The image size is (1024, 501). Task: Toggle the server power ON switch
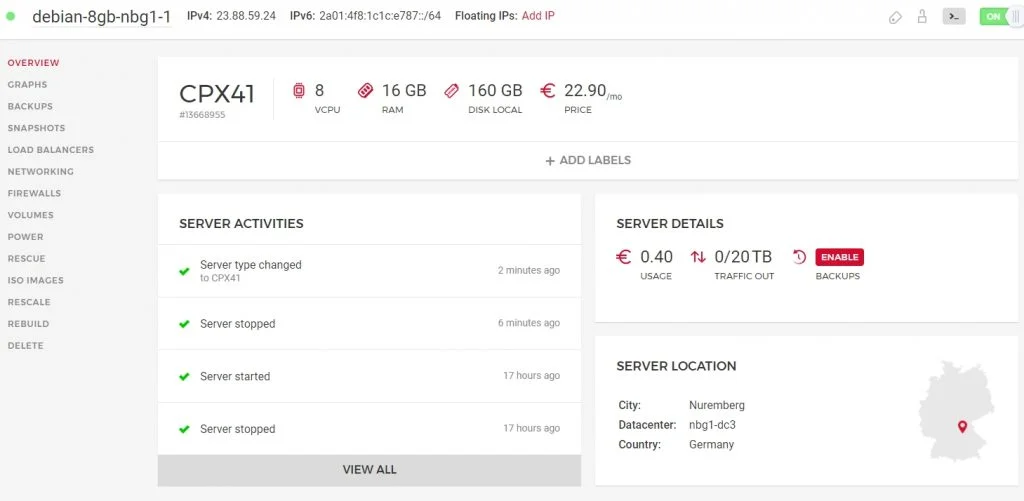(1000, 17)
